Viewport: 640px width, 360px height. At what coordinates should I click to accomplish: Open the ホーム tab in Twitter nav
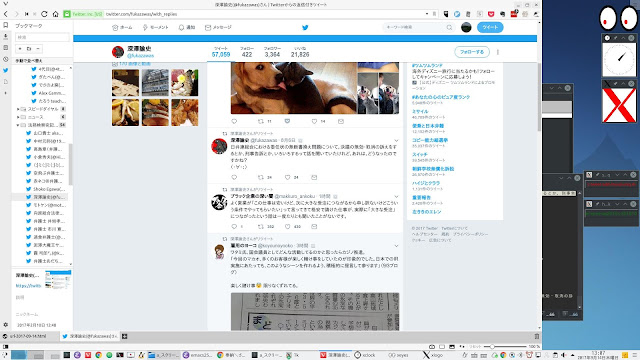coord(122,27)
